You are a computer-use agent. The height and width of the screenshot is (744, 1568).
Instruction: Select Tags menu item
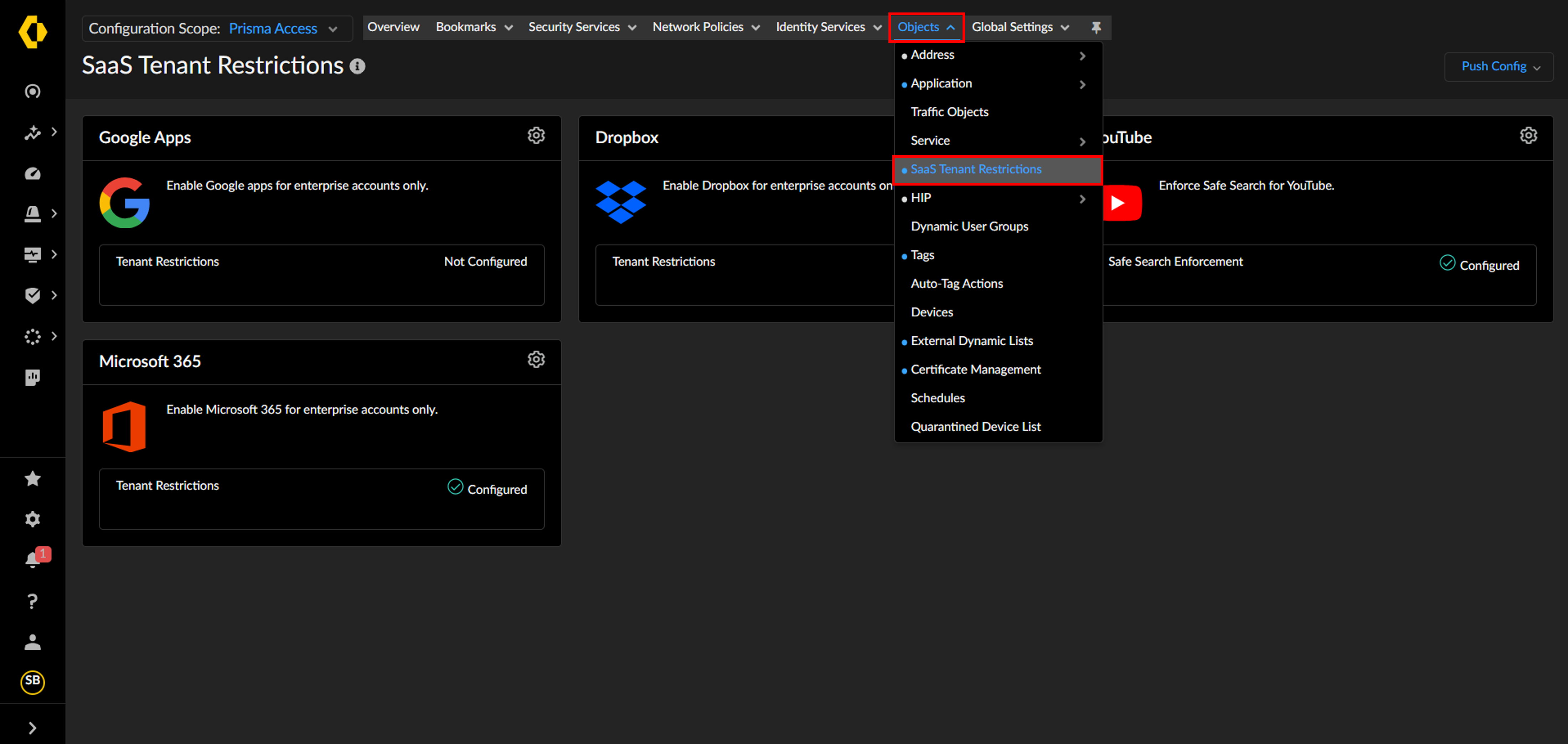pyautogui.click(x=998, y=255)
